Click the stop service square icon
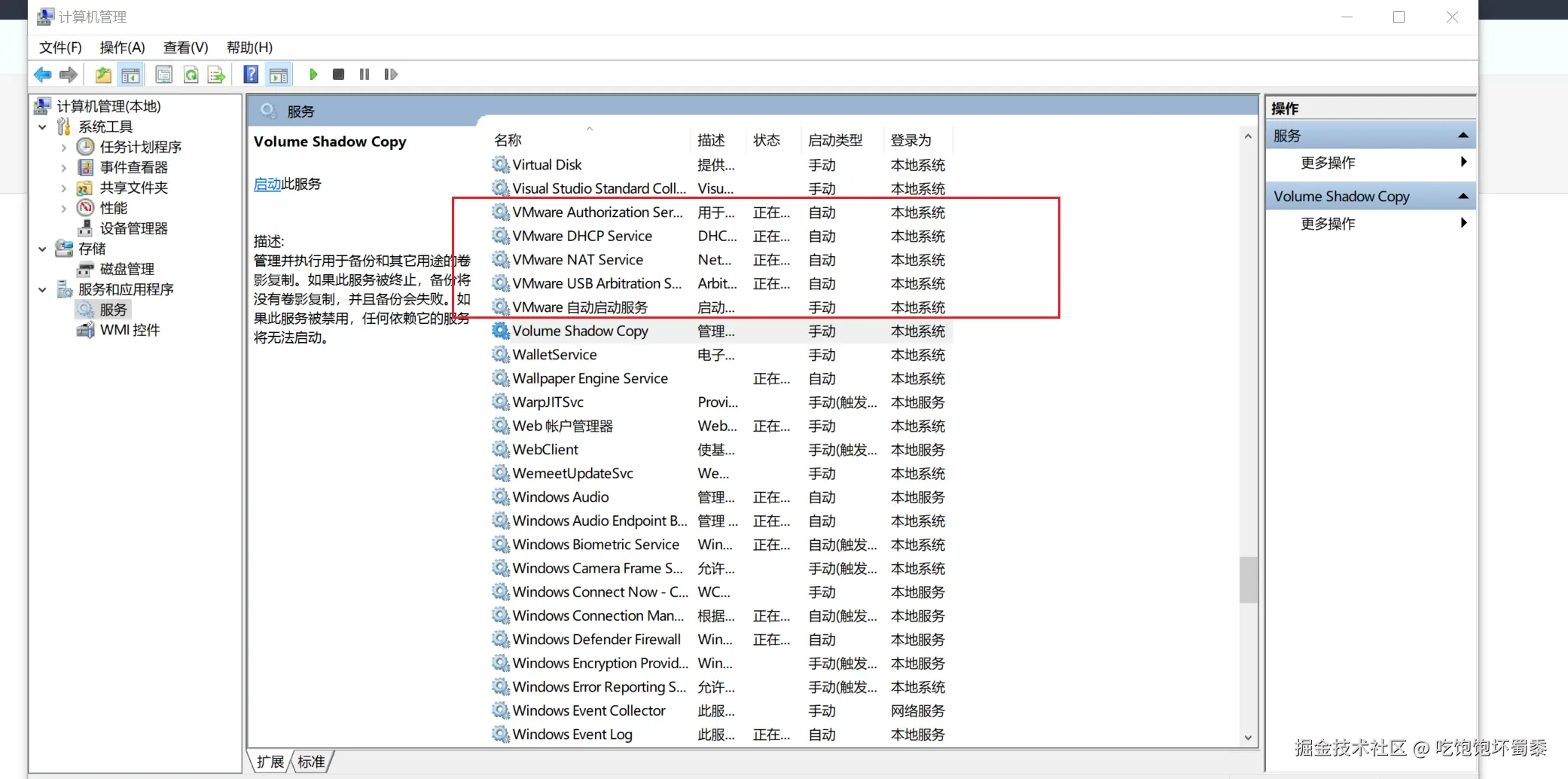The width and height of the screenshot is (1568, 779). [338, 74]
